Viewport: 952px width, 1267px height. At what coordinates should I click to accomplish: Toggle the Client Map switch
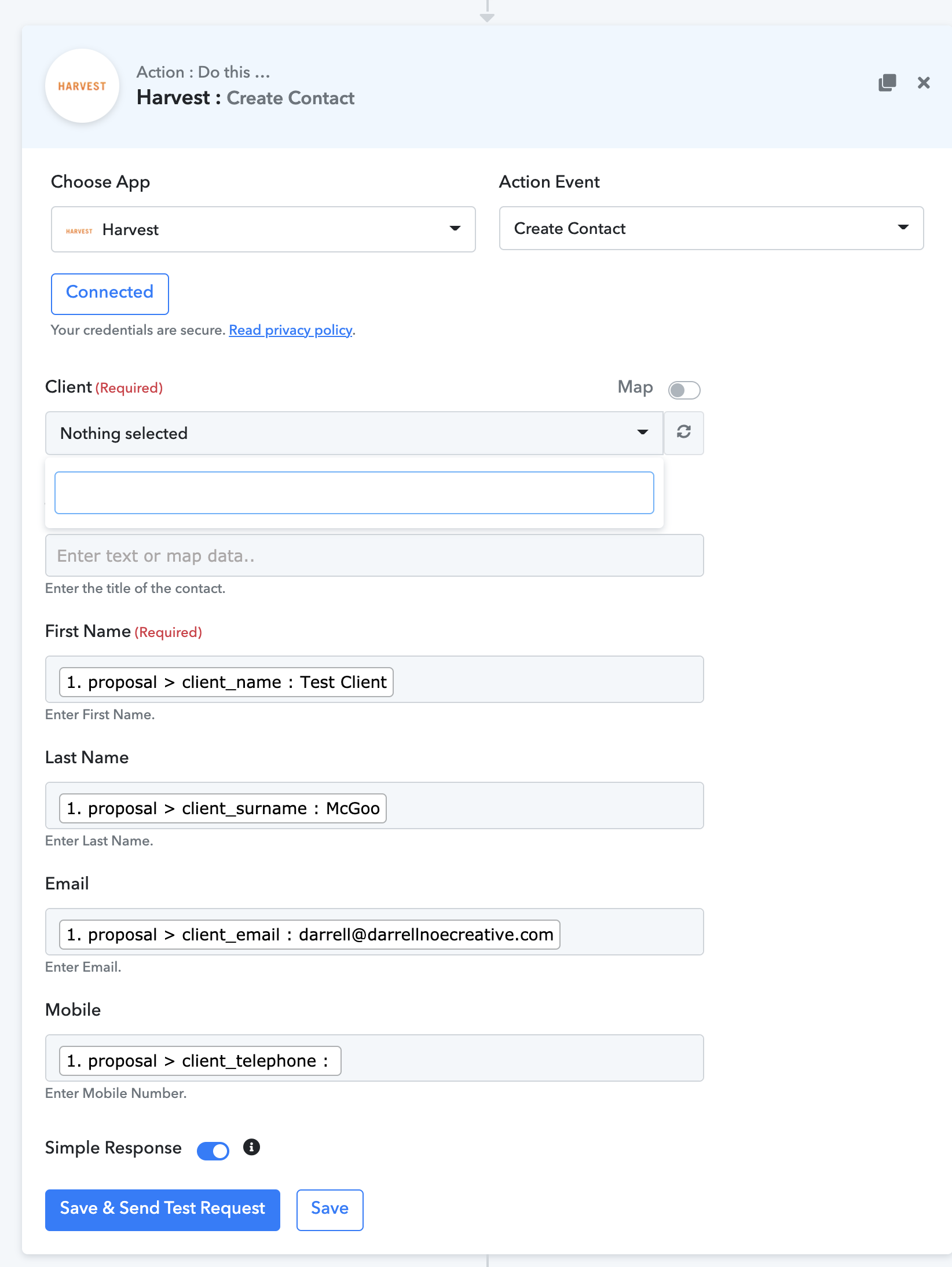(x=684, y=390)
